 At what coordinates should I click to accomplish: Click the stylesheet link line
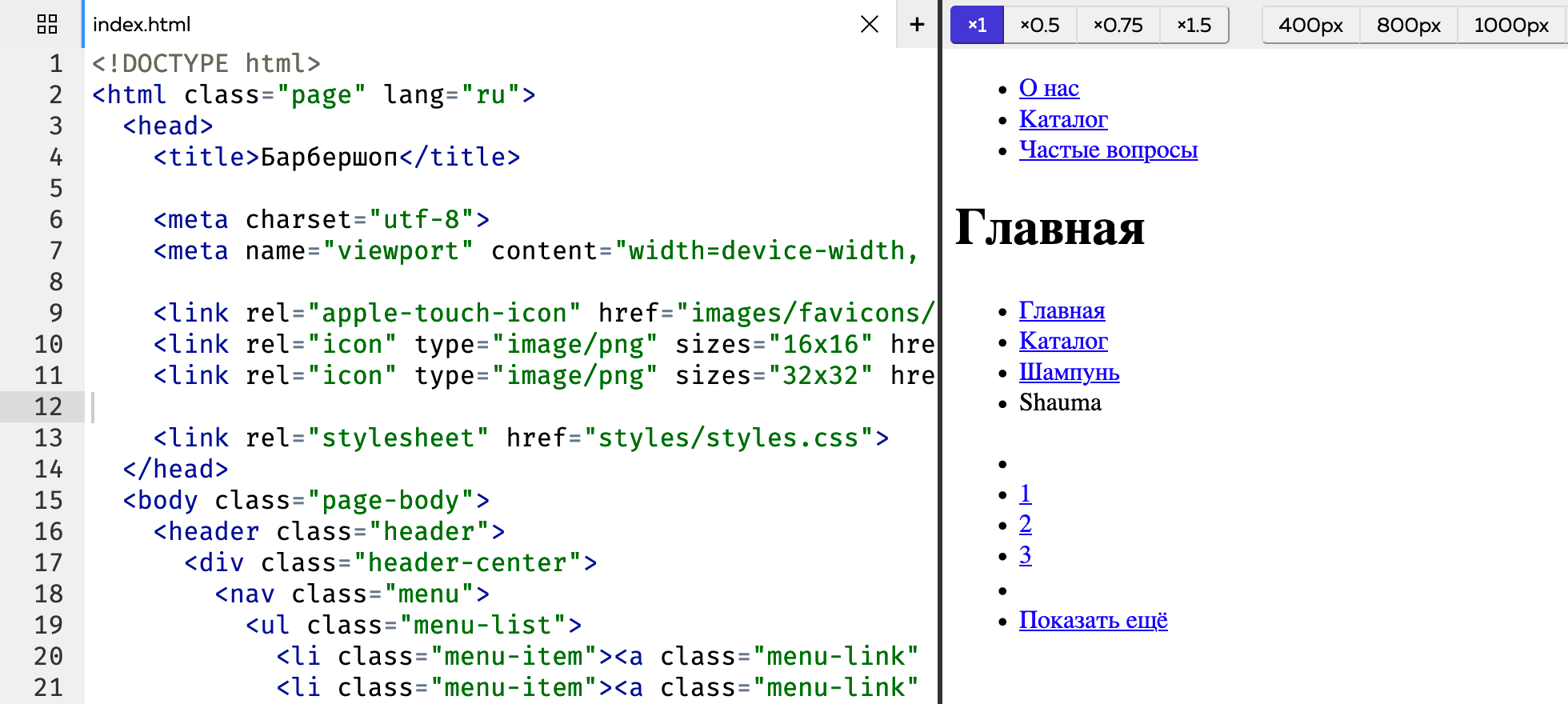point(521,438)
